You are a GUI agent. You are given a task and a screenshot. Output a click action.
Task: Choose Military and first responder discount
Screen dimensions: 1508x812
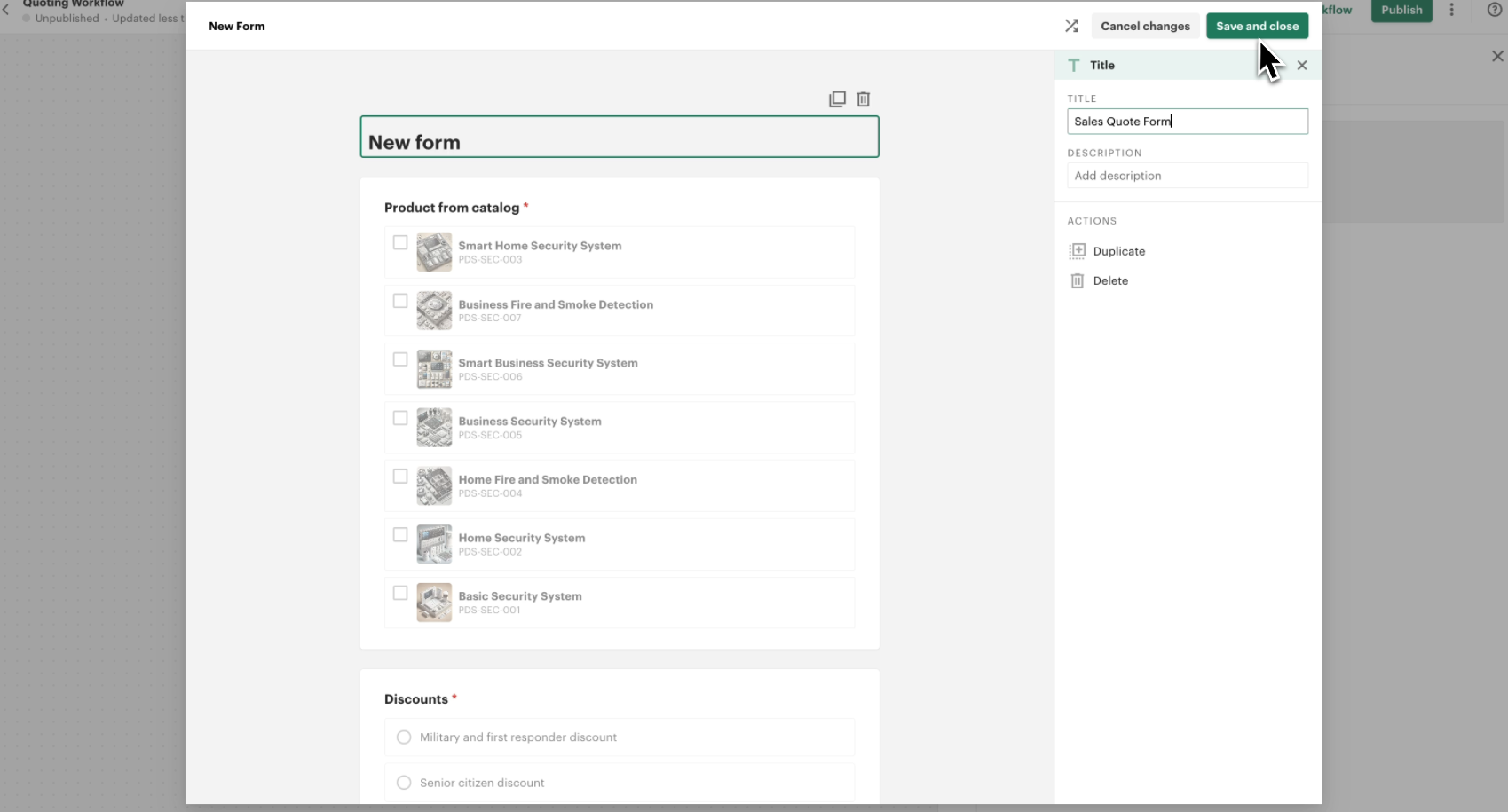click(404, 737)
